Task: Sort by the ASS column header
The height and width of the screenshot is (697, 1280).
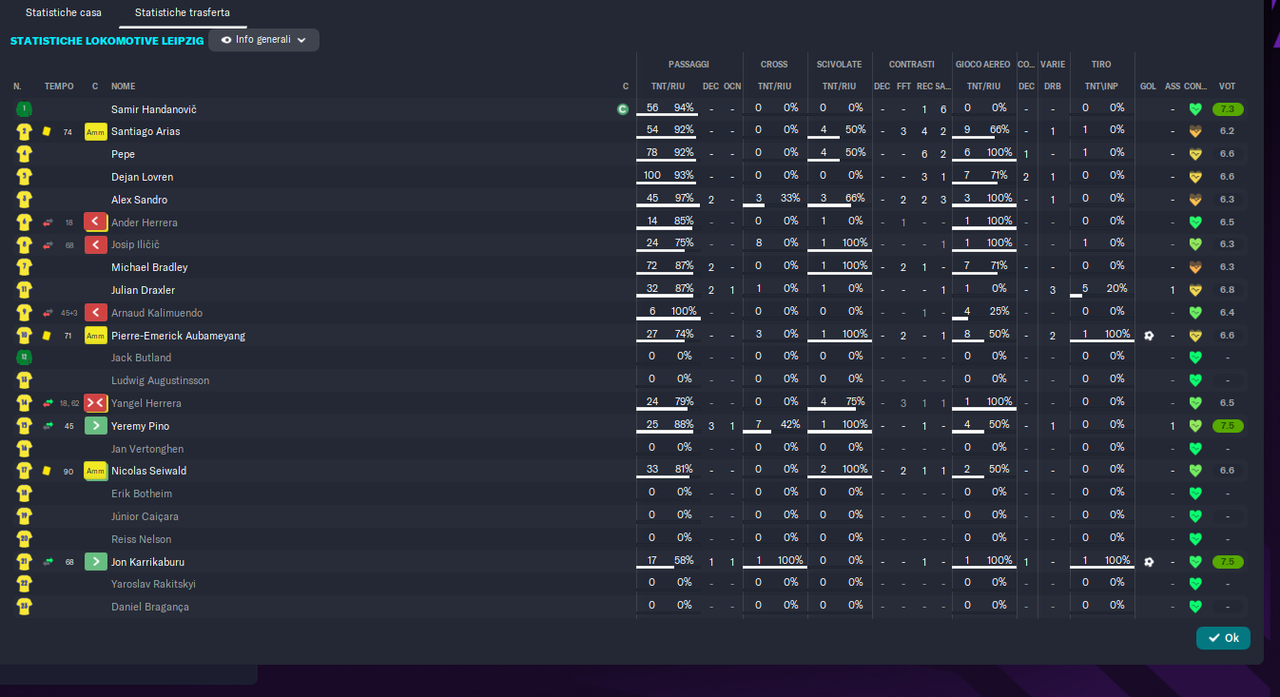Action: [1172, 86]
